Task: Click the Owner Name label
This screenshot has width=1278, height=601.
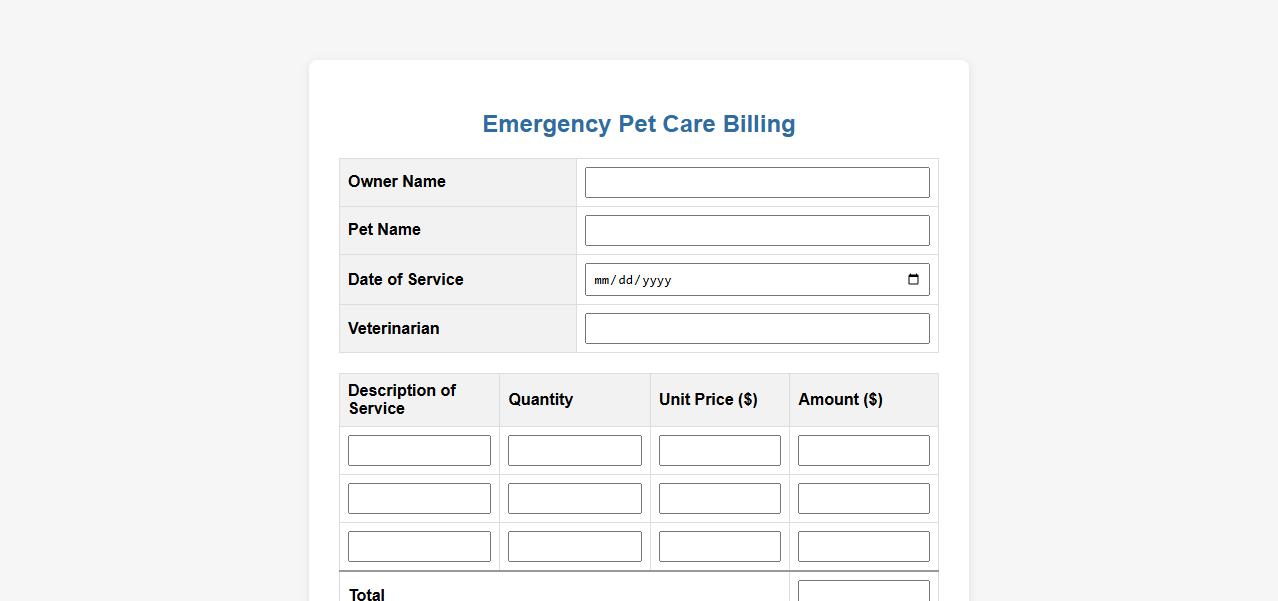Action: pyautogui.click(x=397, y=182)
